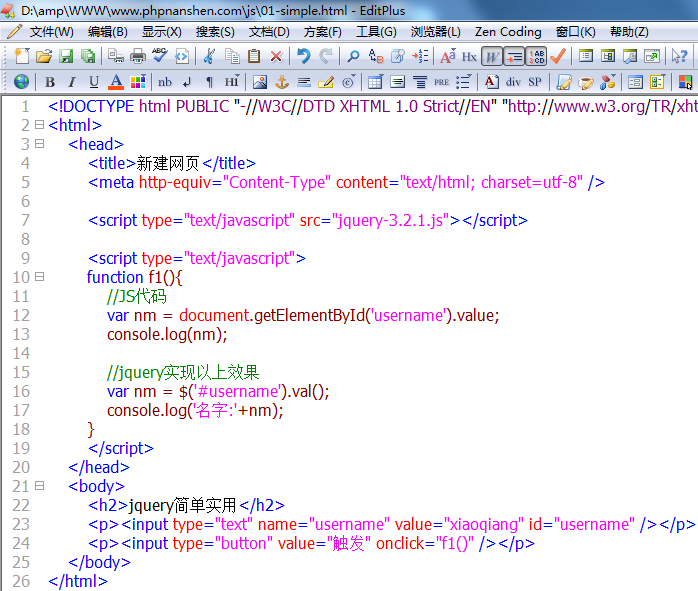Open the Hx hex viewer
This screenshot has width=698, height=591.
[469, 57]
